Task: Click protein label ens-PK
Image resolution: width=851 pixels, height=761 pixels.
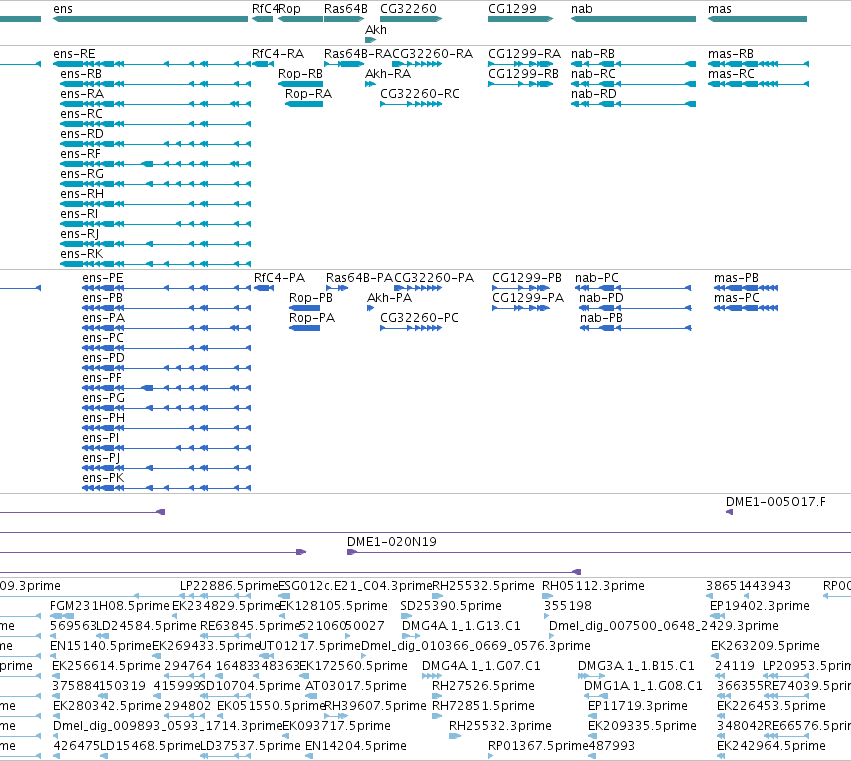Action: pos(103,478)
